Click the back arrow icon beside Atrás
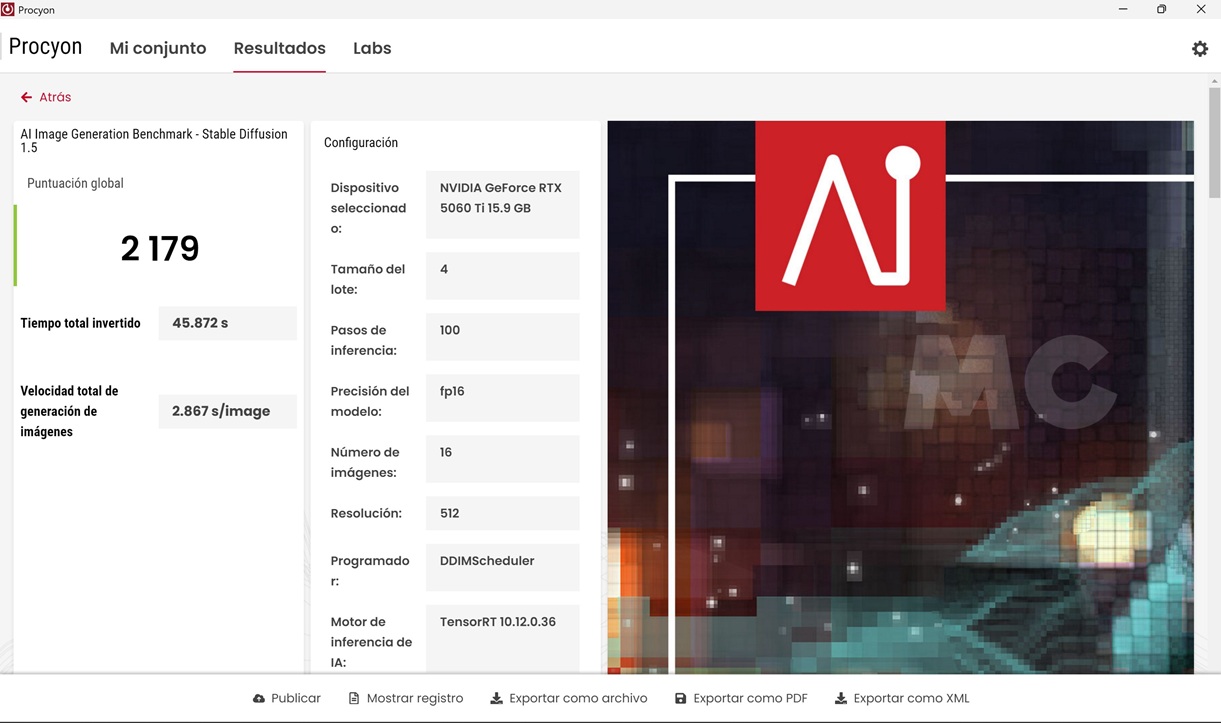Viewport: 1221px width, 723px height. [x=26, y=97]
